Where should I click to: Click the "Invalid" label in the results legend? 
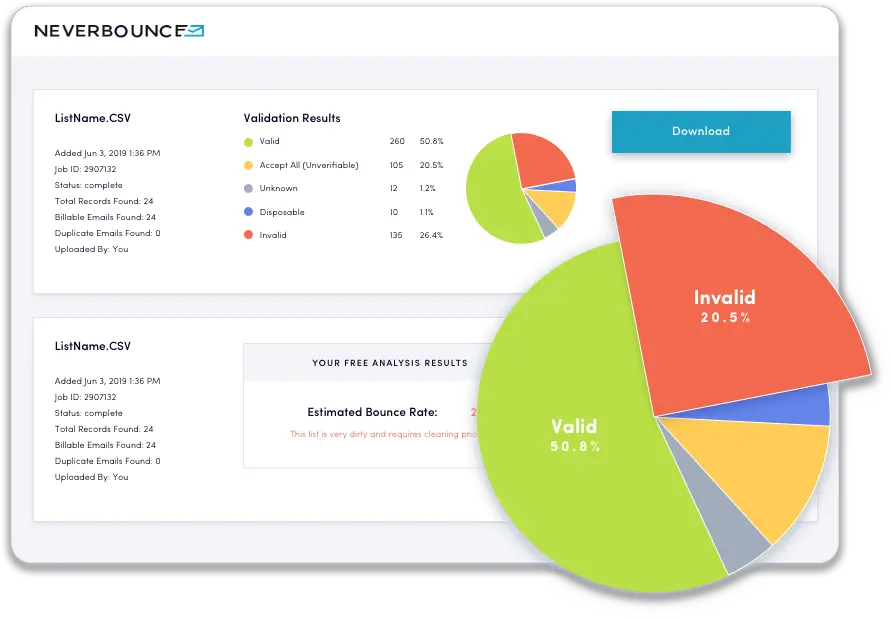[x=273, y=235]
